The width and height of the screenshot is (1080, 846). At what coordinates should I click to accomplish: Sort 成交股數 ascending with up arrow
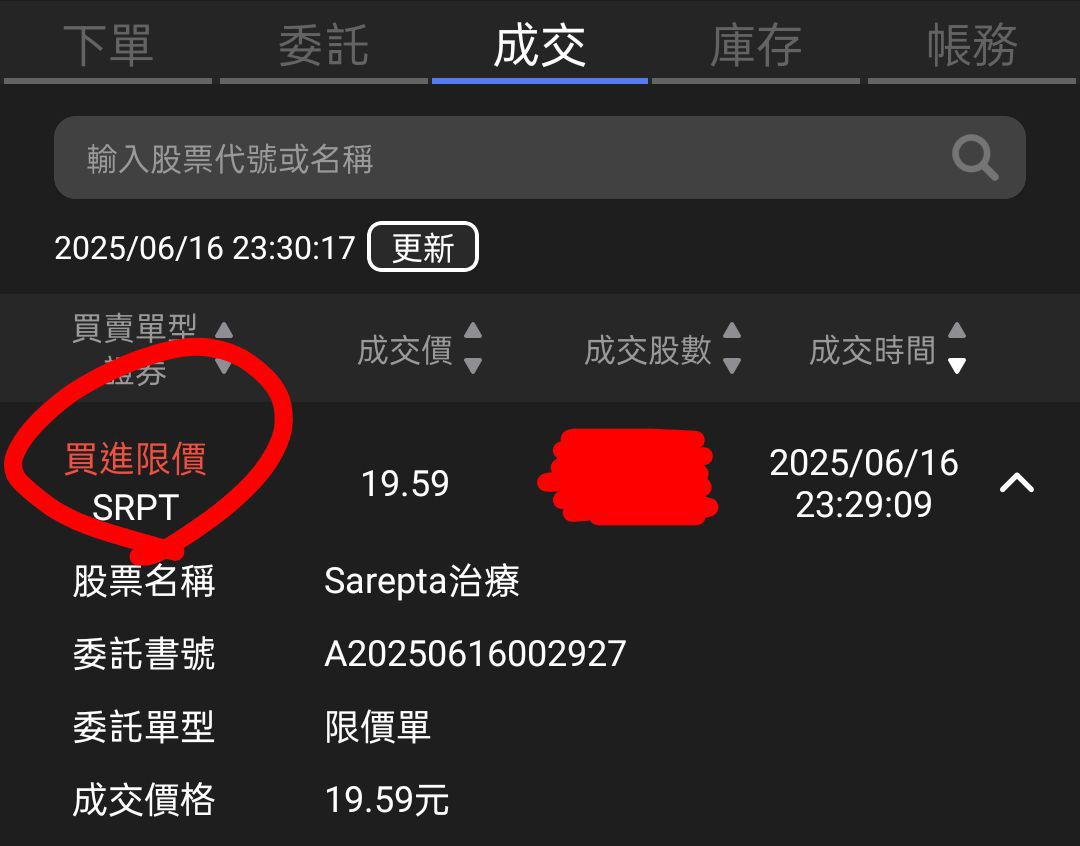(732, 331)
